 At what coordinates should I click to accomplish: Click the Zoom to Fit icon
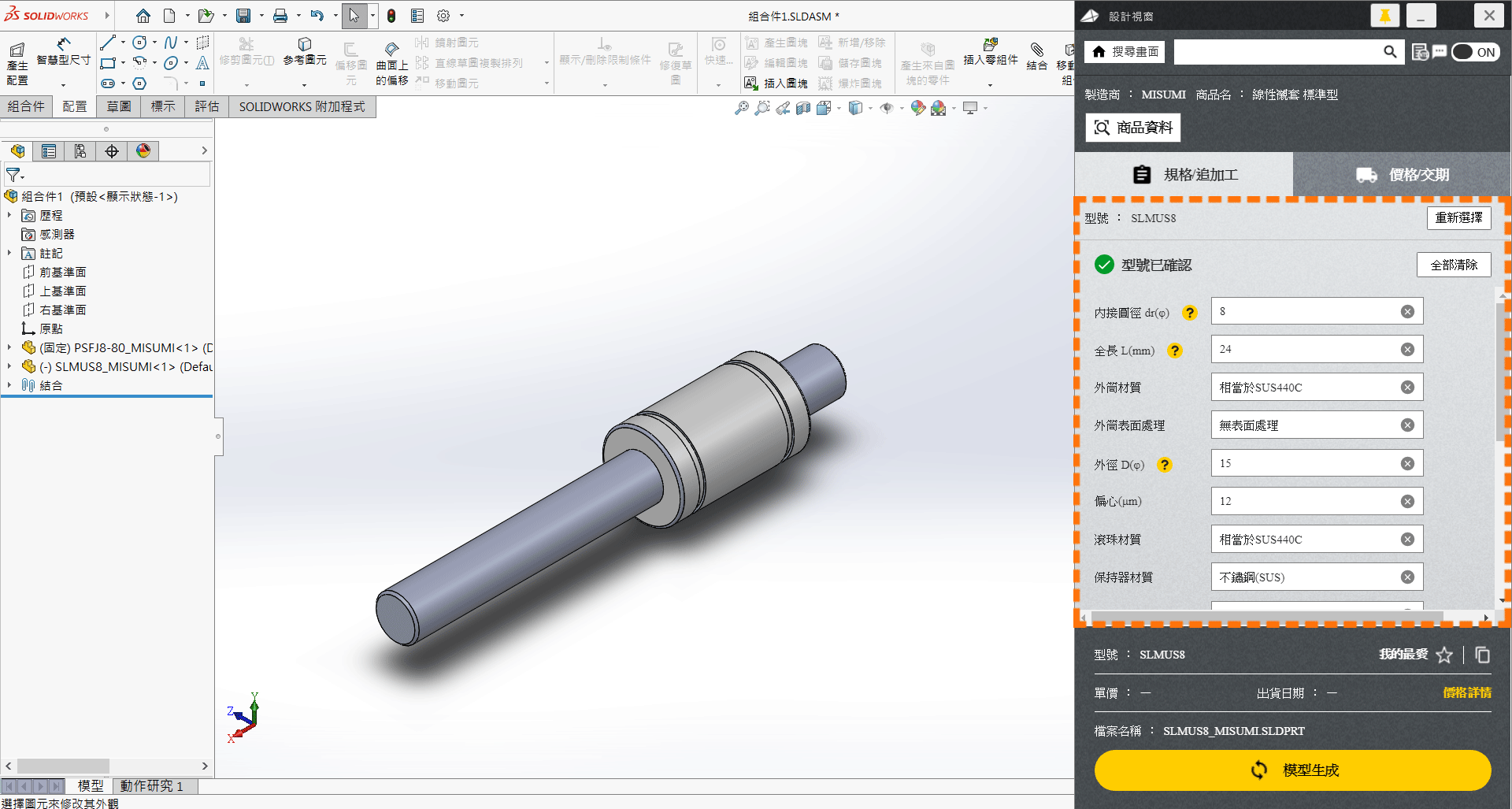point(741,109)
